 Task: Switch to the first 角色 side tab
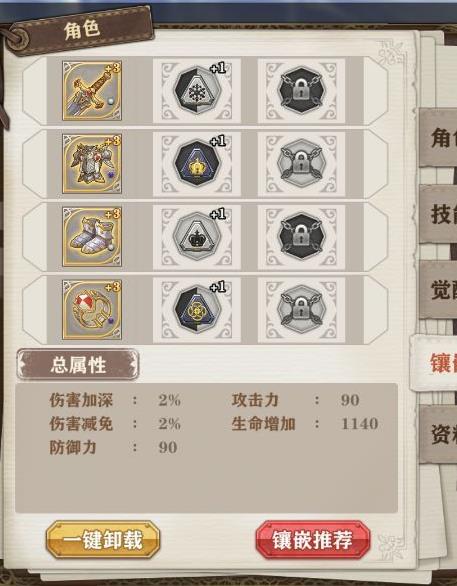(438, 138)
